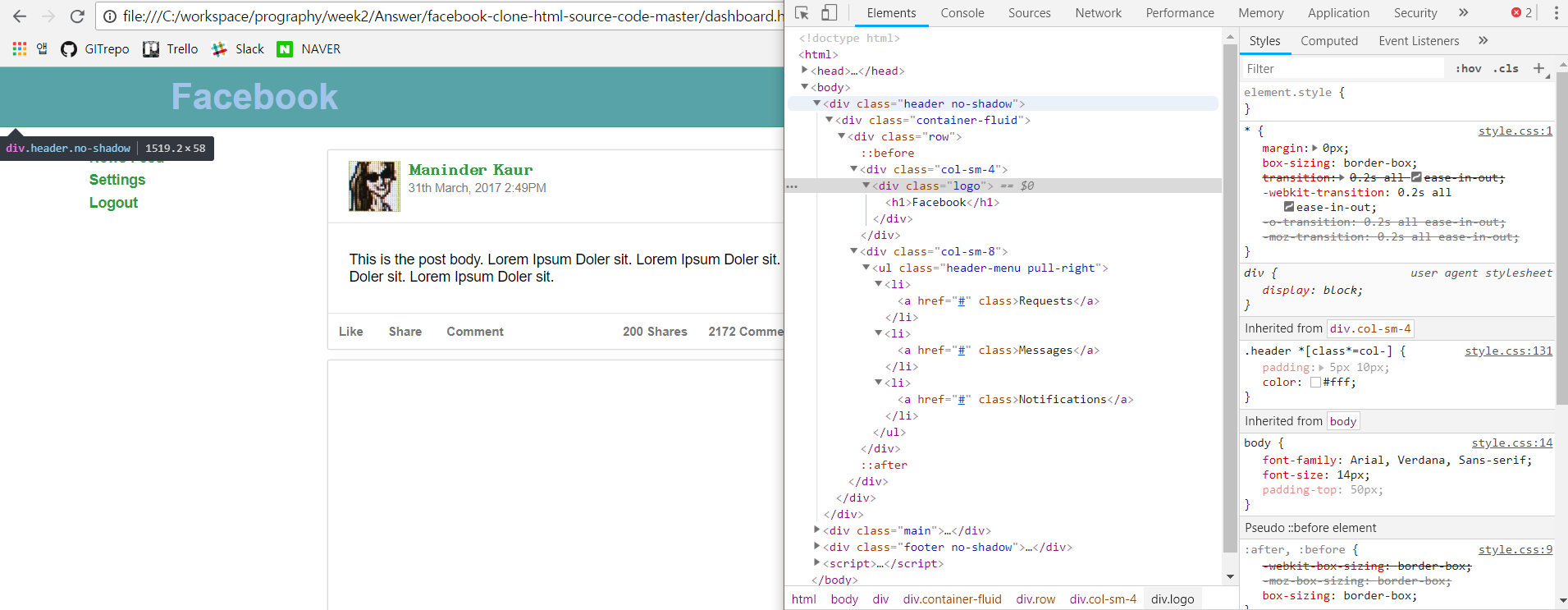Screen dimensions: 1568x610
Task: Click the red error count indicator
Action: tap(1522, 13)
